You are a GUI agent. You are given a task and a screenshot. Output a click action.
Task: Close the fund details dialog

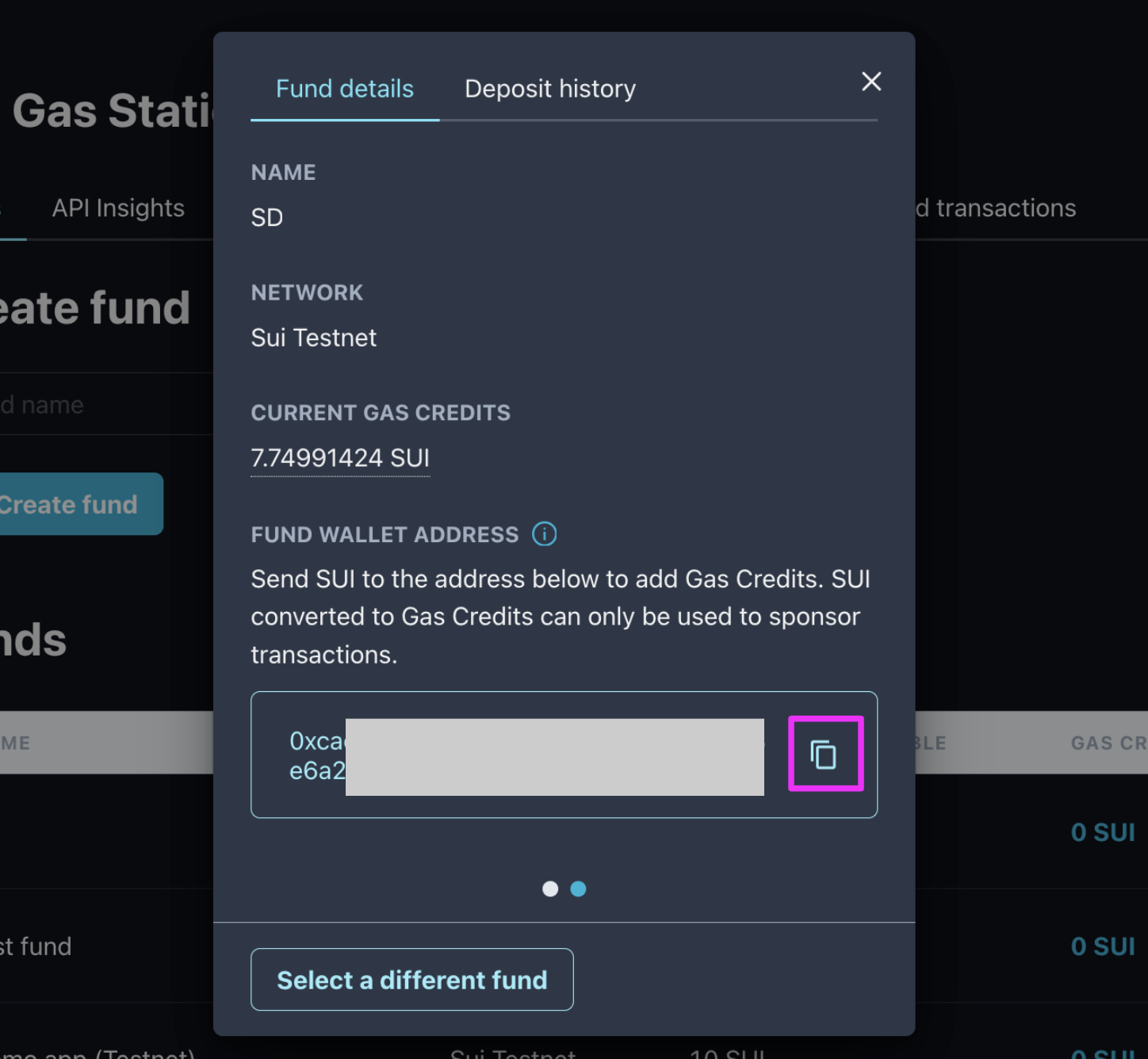[871, 82]
